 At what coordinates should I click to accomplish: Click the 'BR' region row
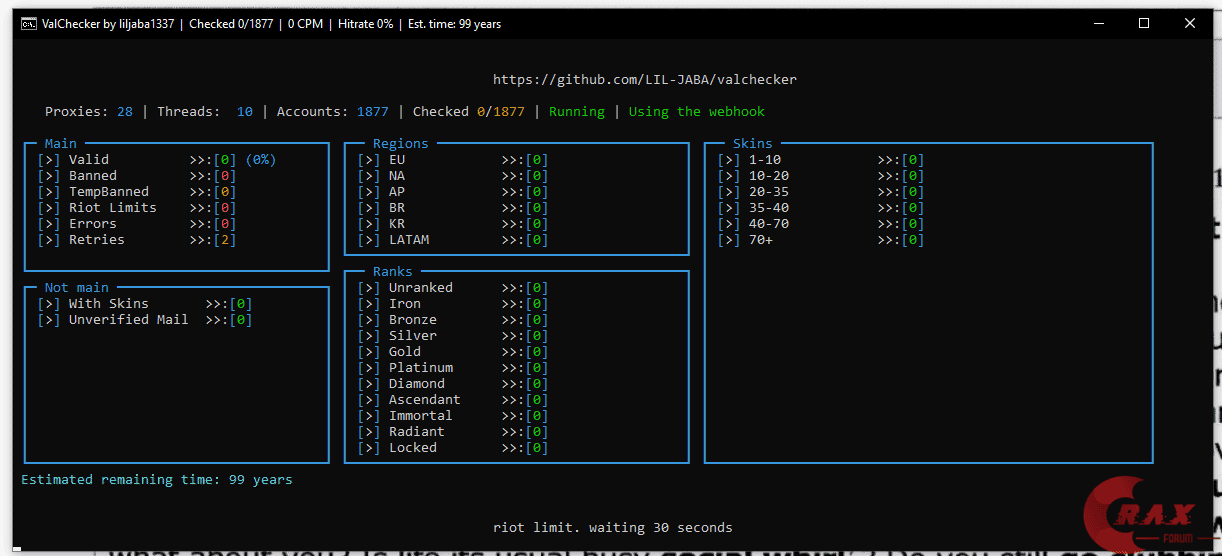[453, 207]
